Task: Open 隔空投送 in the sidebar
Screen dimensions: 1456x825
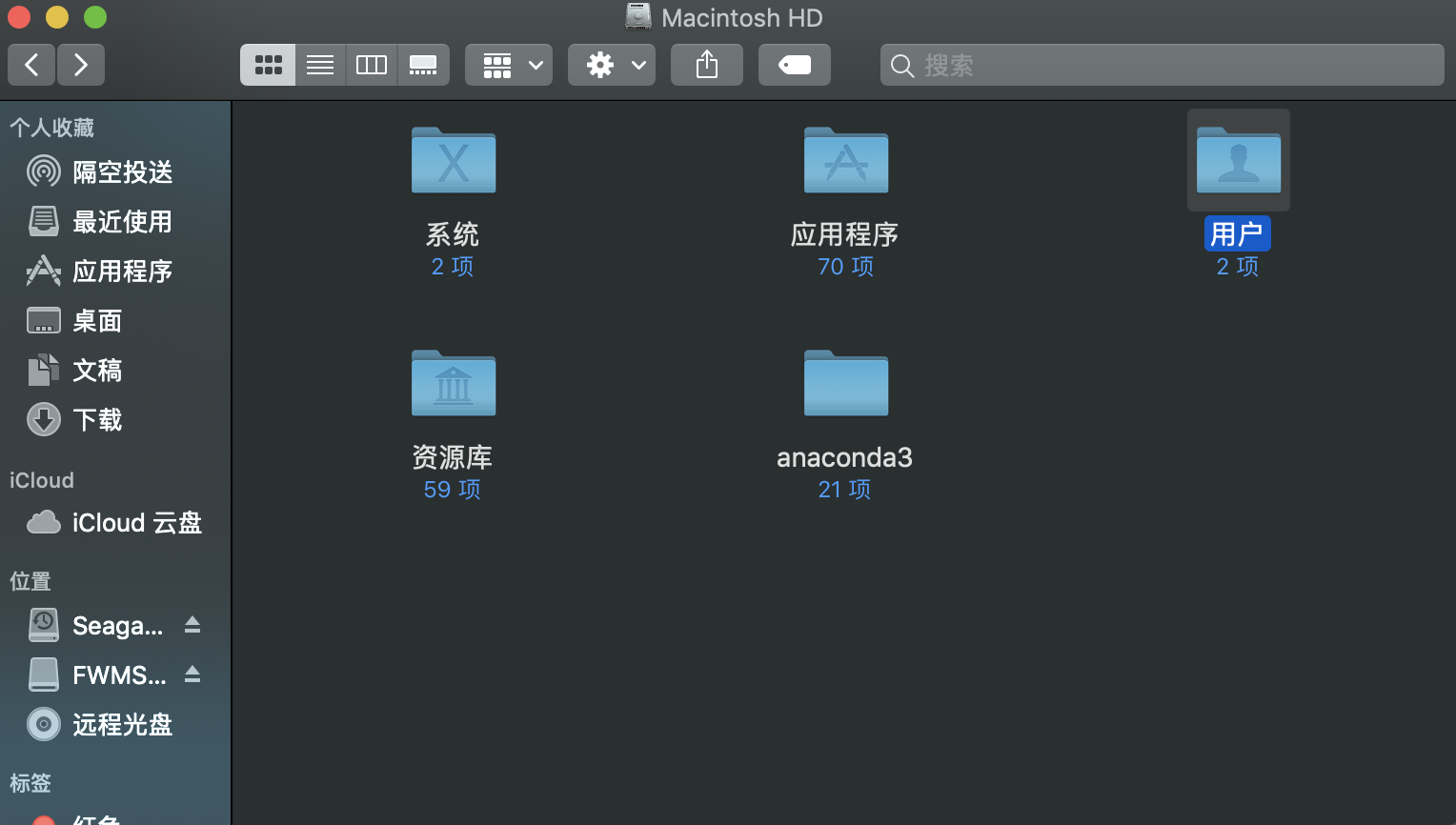Action: [x=115, y=172]
